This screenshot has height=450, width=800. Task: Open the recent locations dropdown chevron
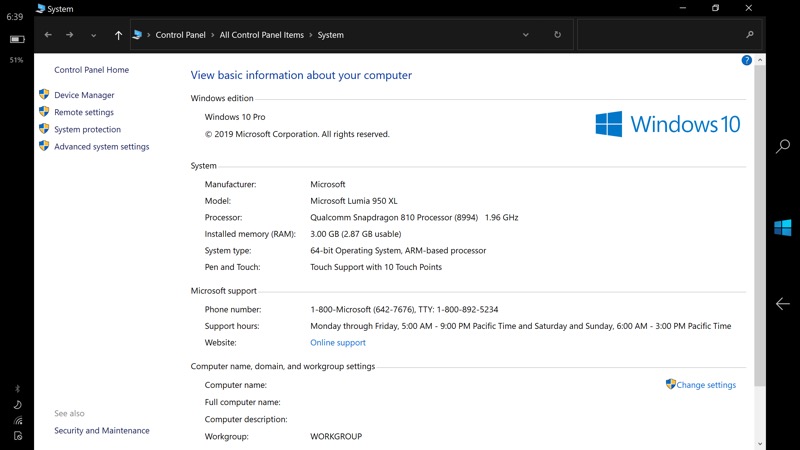point(93,35)
